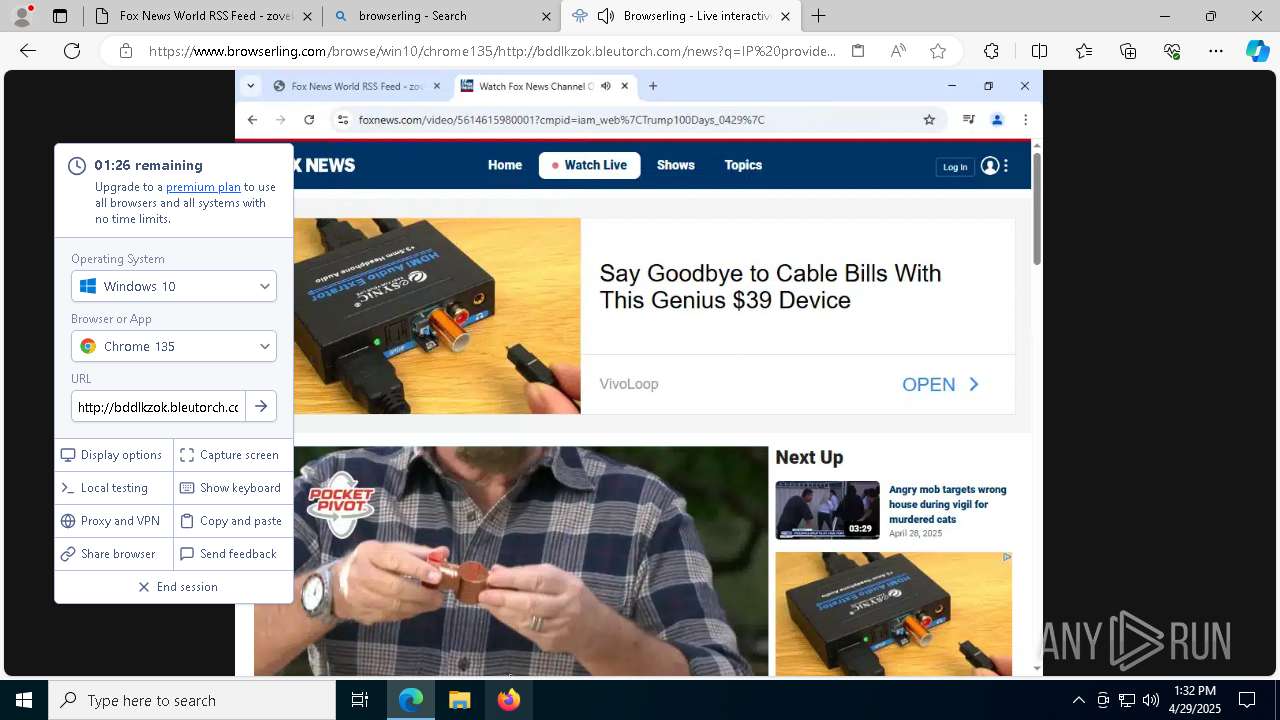Open Fox News more options dots
Screen dimensions: 1280x720
pyautogui.click(x=1006, y=166)
